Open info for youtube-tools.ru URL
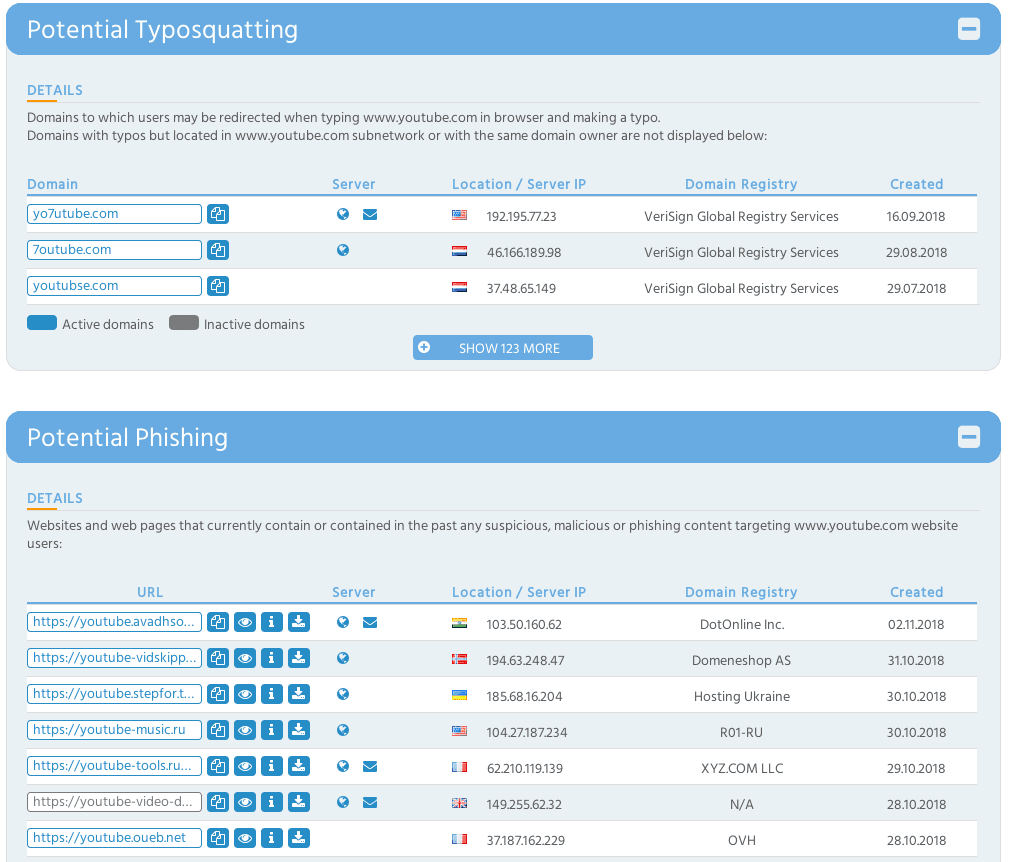The image size is (1020, 862). pos(271,766)
